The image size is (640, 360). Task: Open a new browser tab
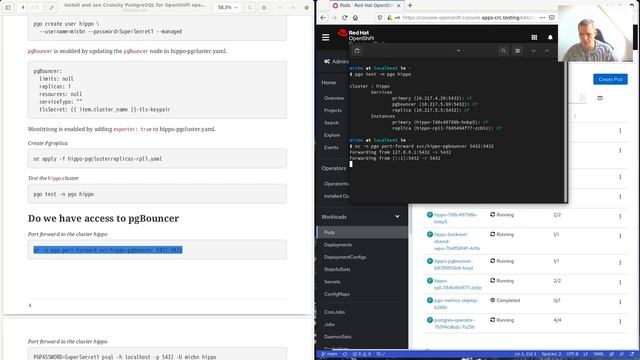click(x=410, y=6)
